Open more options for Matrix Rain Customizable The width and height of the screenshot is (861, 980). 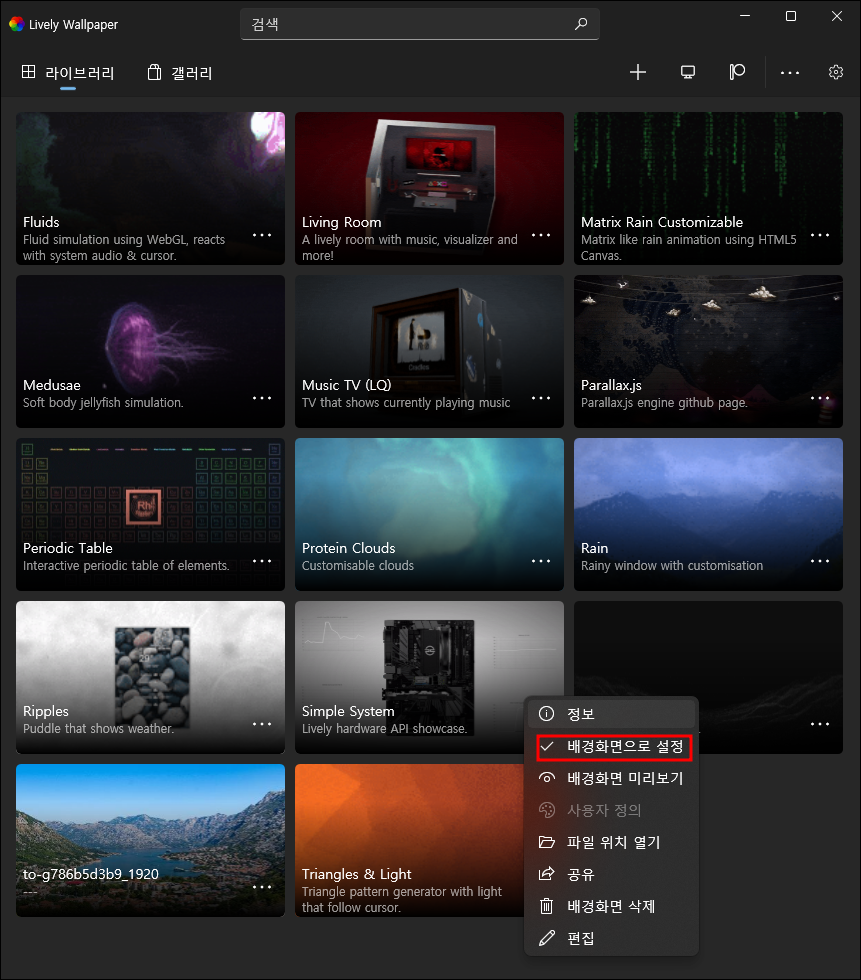pos(819,235)
